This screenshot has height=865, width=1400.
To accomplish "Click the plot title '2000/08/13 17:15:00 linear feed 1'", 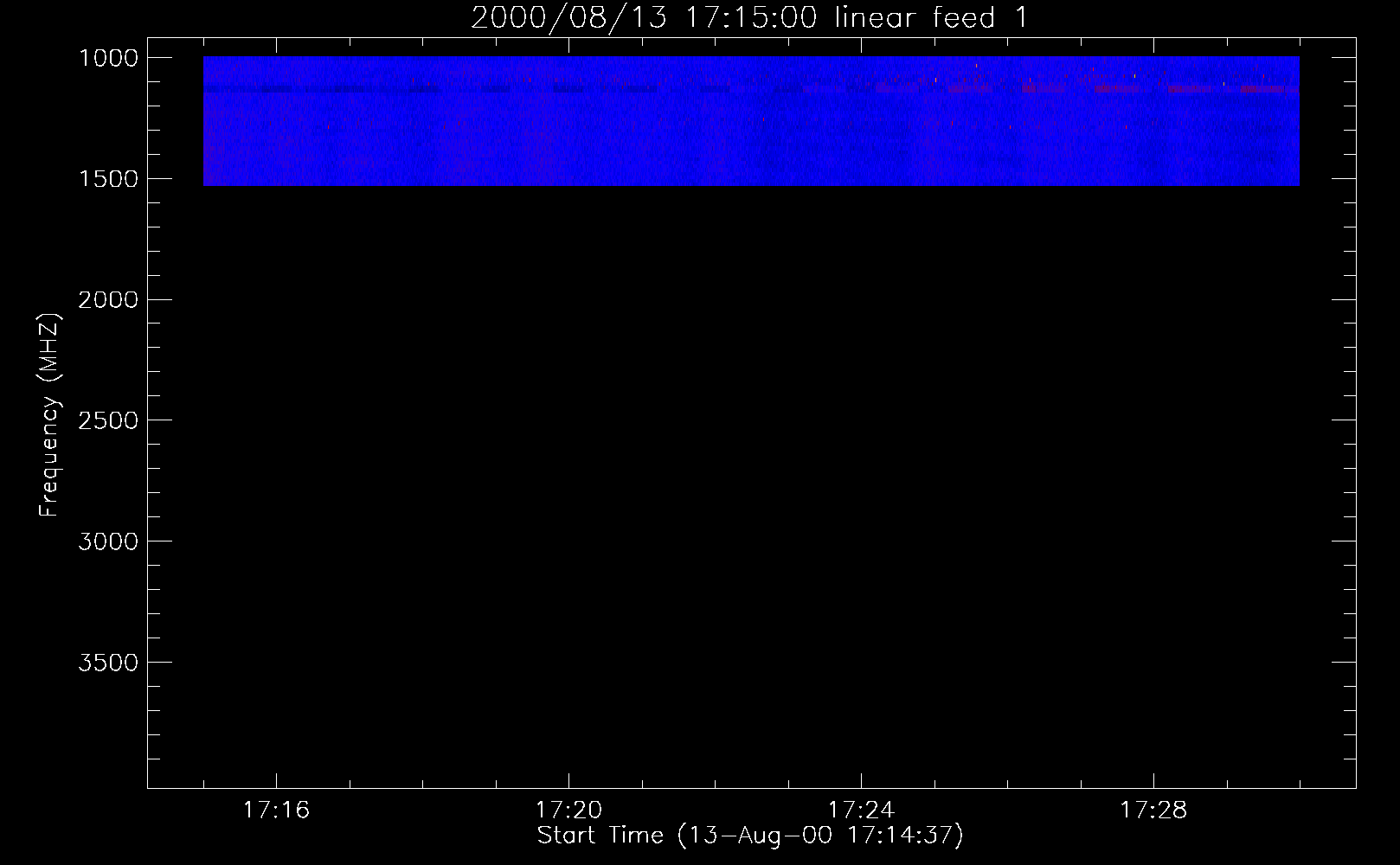I will point(749,17).
